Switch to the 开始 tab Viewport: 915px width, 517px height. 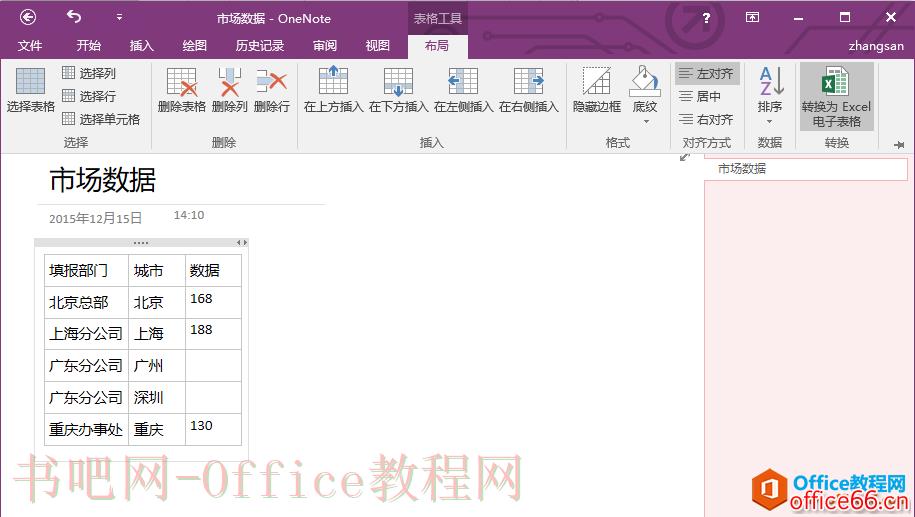pyautogui.click(x=89, y=46)
